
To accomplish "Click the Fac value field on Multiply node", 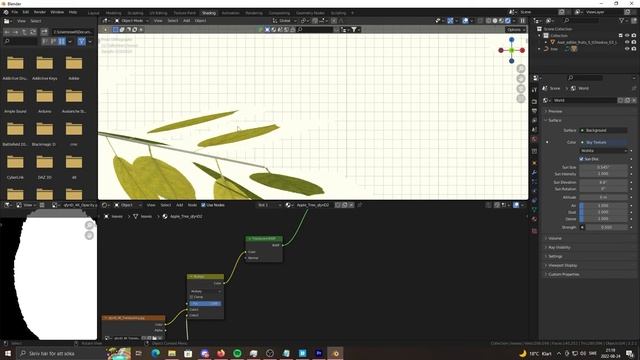I will point(205,304).
